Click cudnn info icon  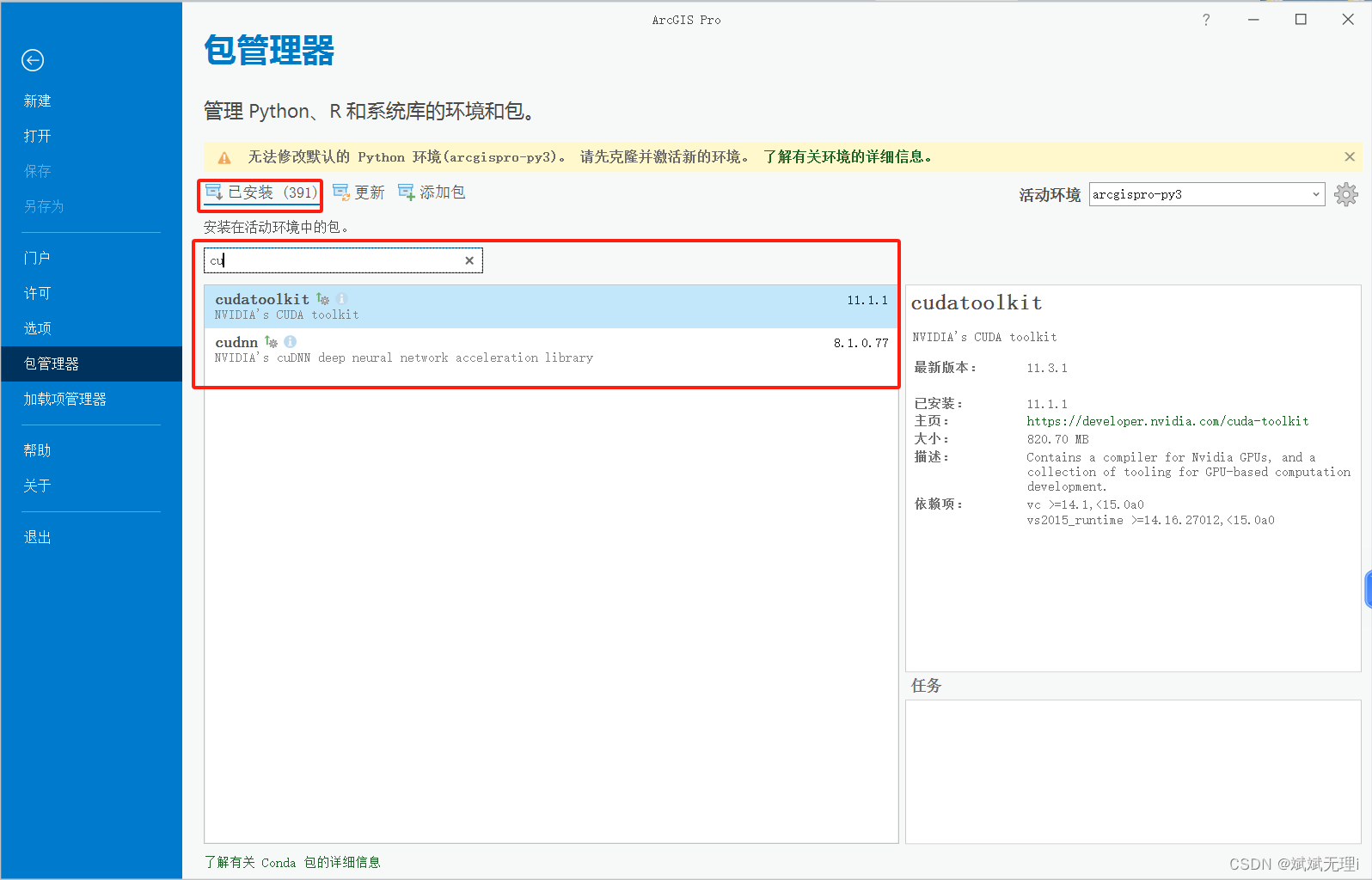click(290, 342)
